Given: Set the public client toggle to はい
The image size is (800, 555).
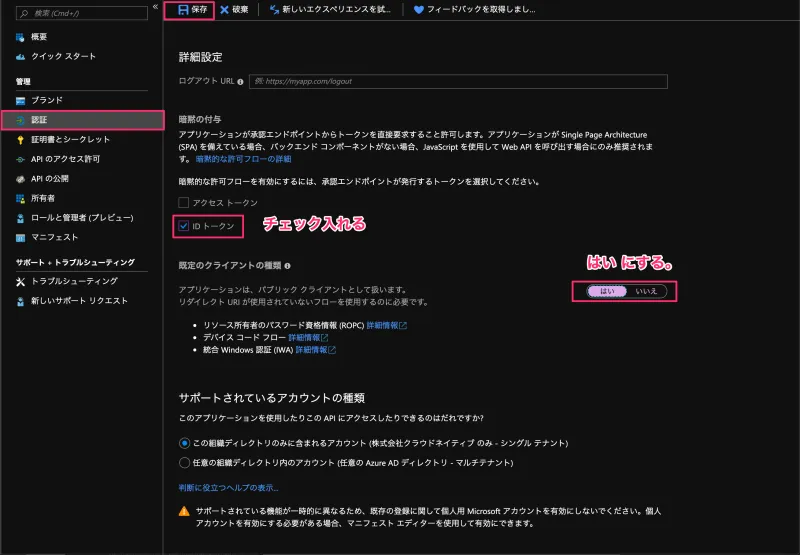Looking at the screenshot, I should tap(607, 291).
